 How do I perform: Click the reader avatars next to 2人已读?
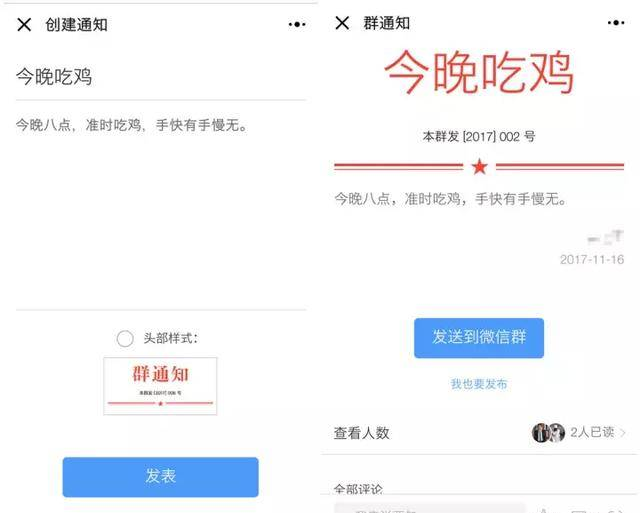coord(548,433)
